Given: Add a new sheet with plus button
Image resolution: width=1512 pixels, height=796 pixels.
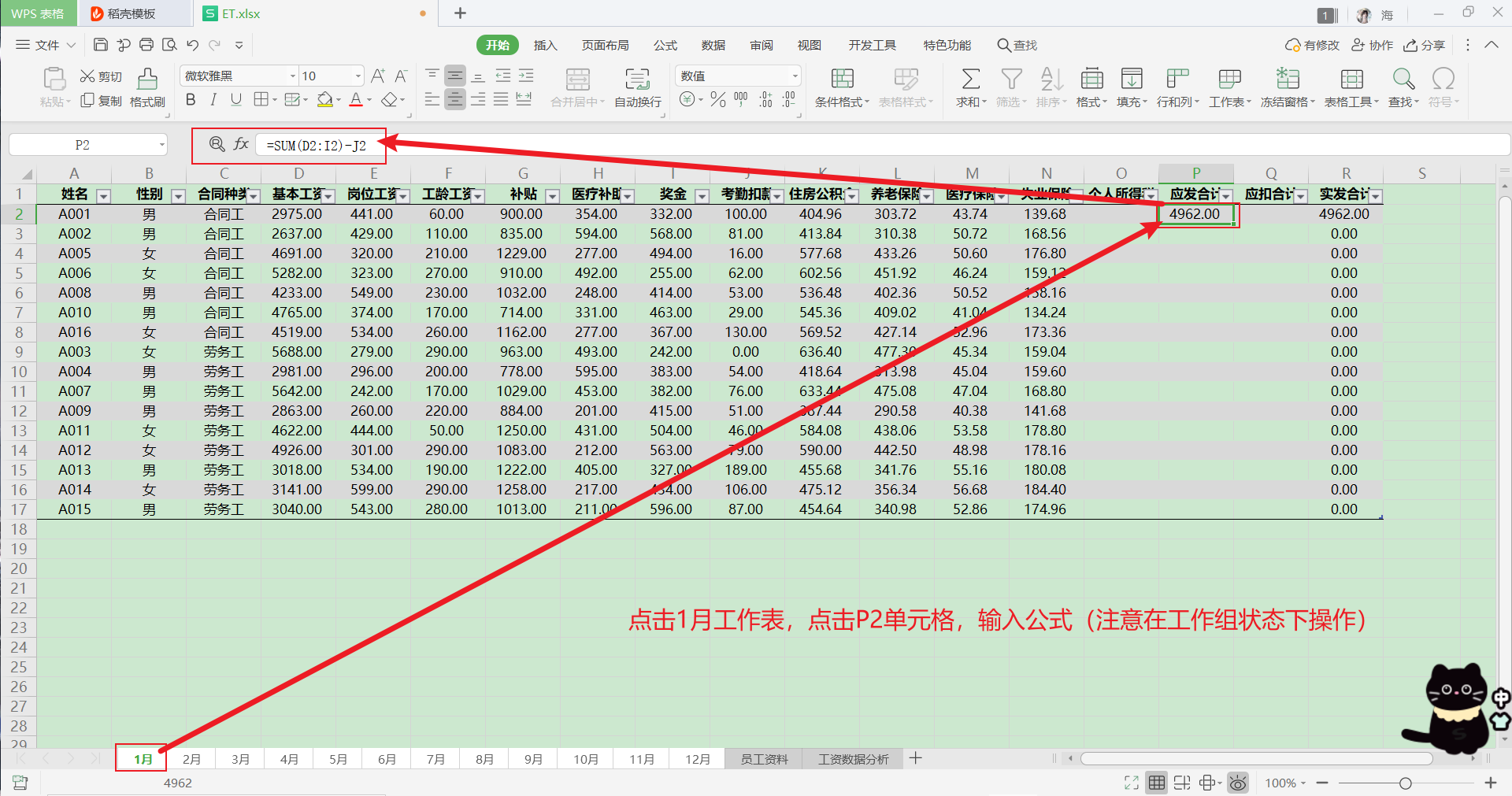Looking at the screenshot, I should [915, 758].
